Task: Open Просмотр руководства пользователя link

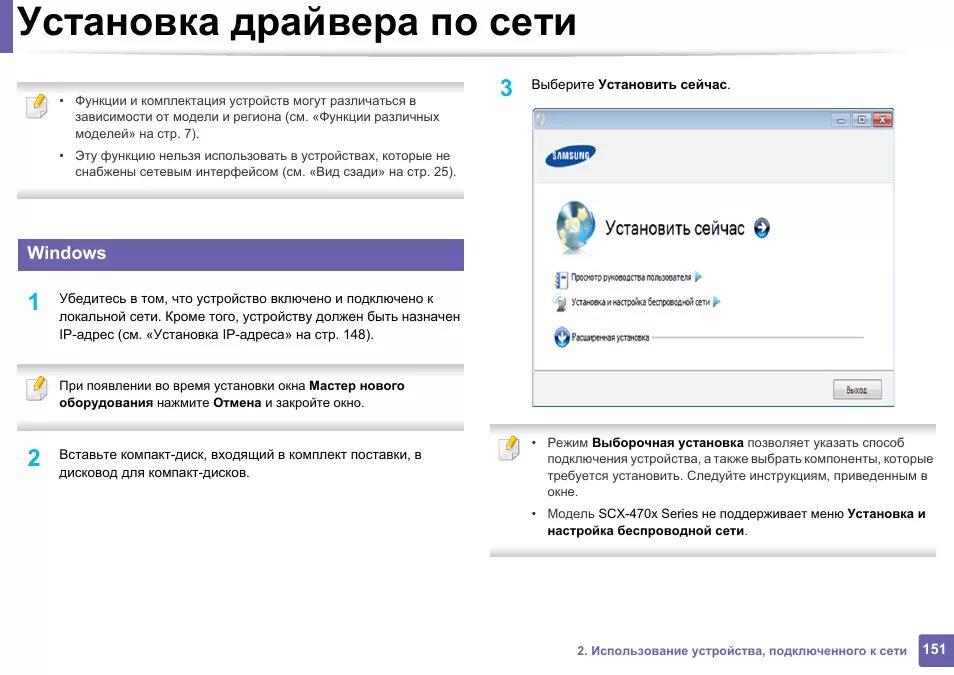Action: tap(631, 277)
